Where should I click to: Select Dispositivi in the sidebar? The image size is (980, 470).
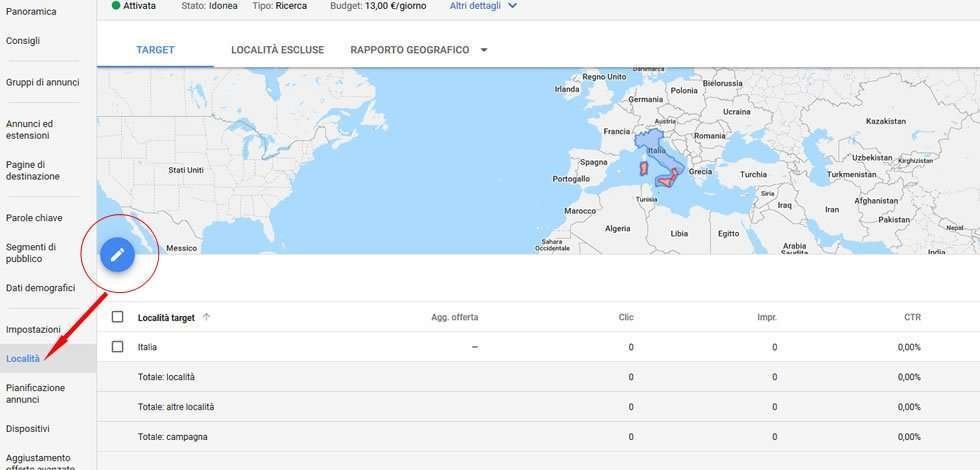(27, 428)
